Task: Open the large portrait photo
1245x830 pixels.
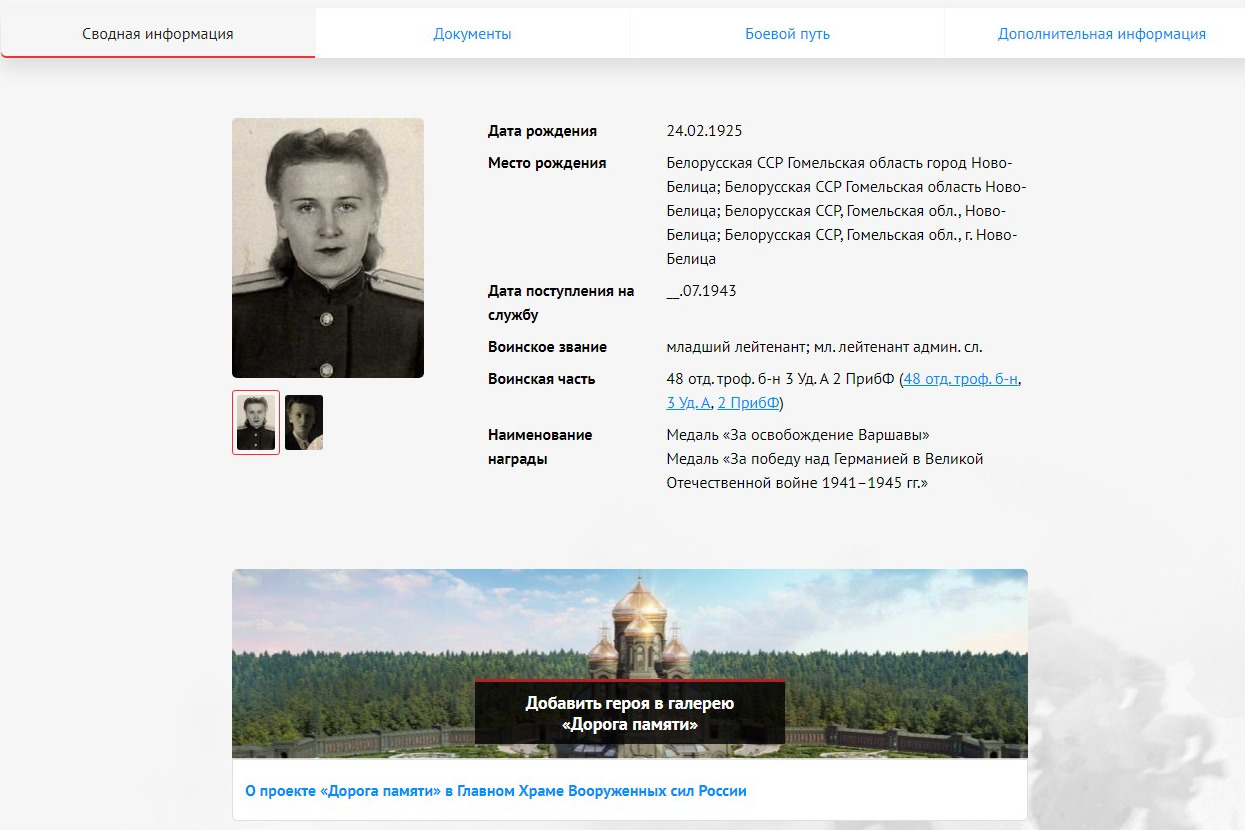Action: click(328, 248)
